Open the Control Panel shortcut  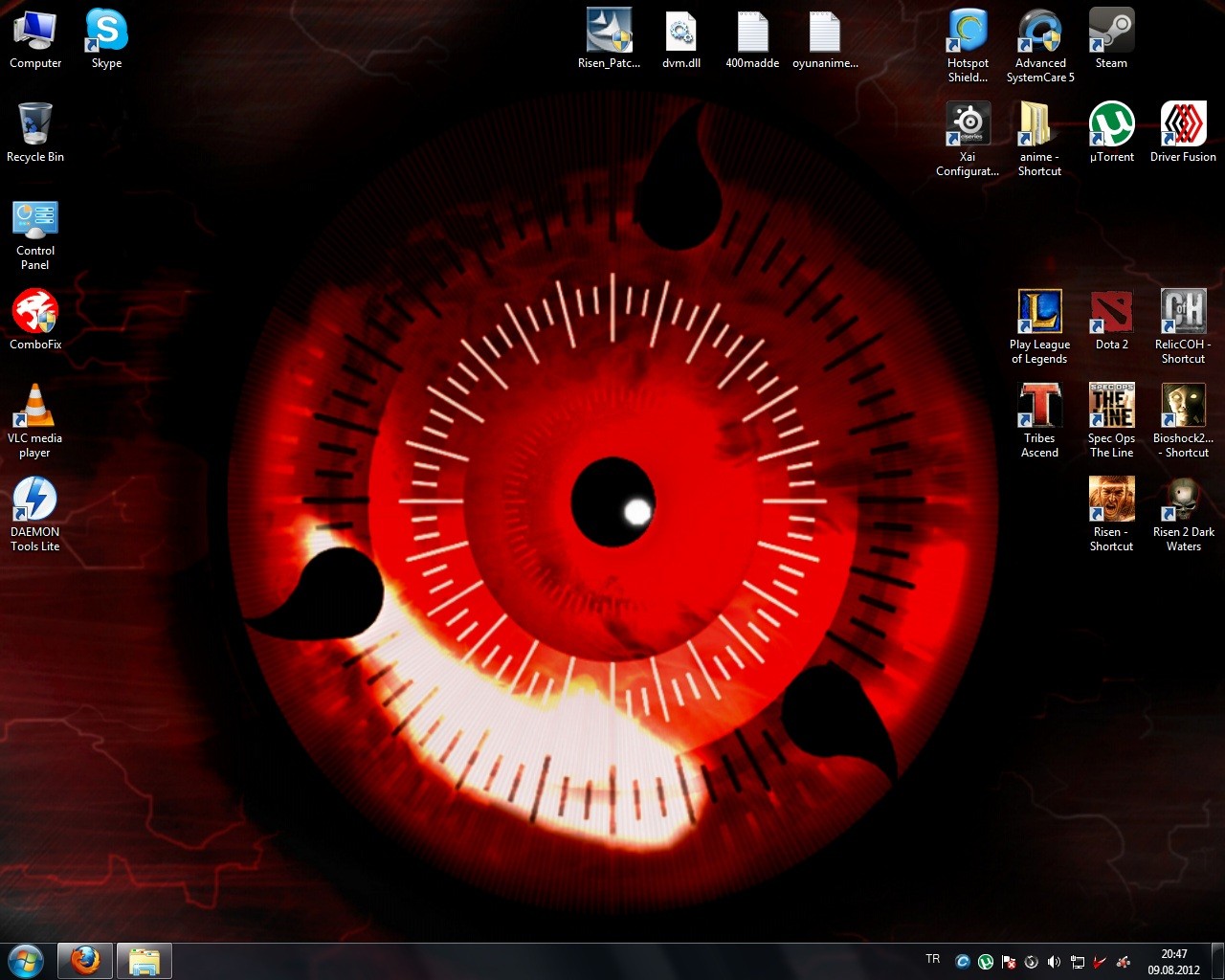coord(35,234)
